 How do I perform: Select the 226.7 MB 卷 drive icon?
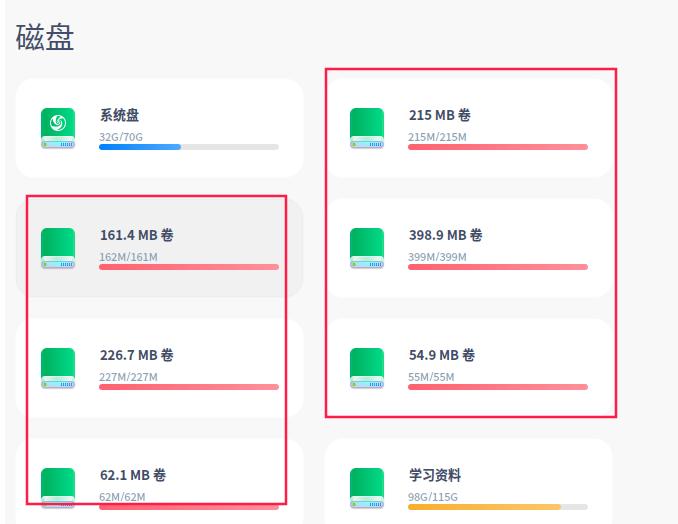(x=58, y=368)
